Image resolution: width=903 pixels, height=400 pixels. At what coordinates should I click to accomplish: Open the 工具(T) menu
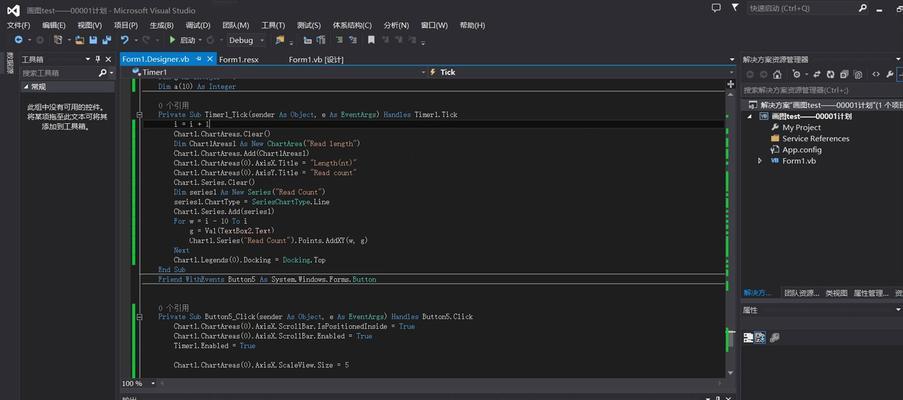[273, 25]
